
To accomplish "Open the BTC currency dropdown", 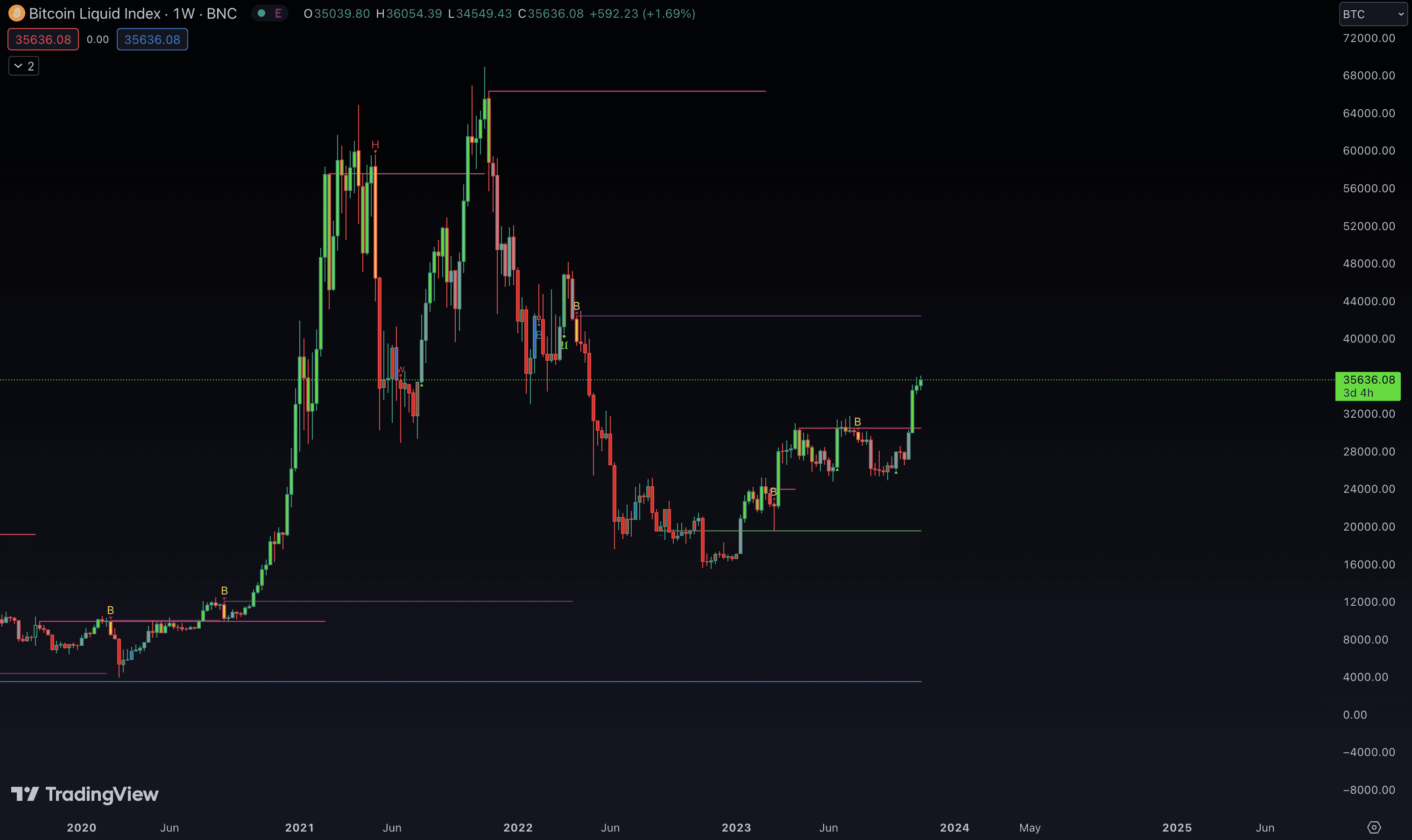I will click(x=1373, y=14).
